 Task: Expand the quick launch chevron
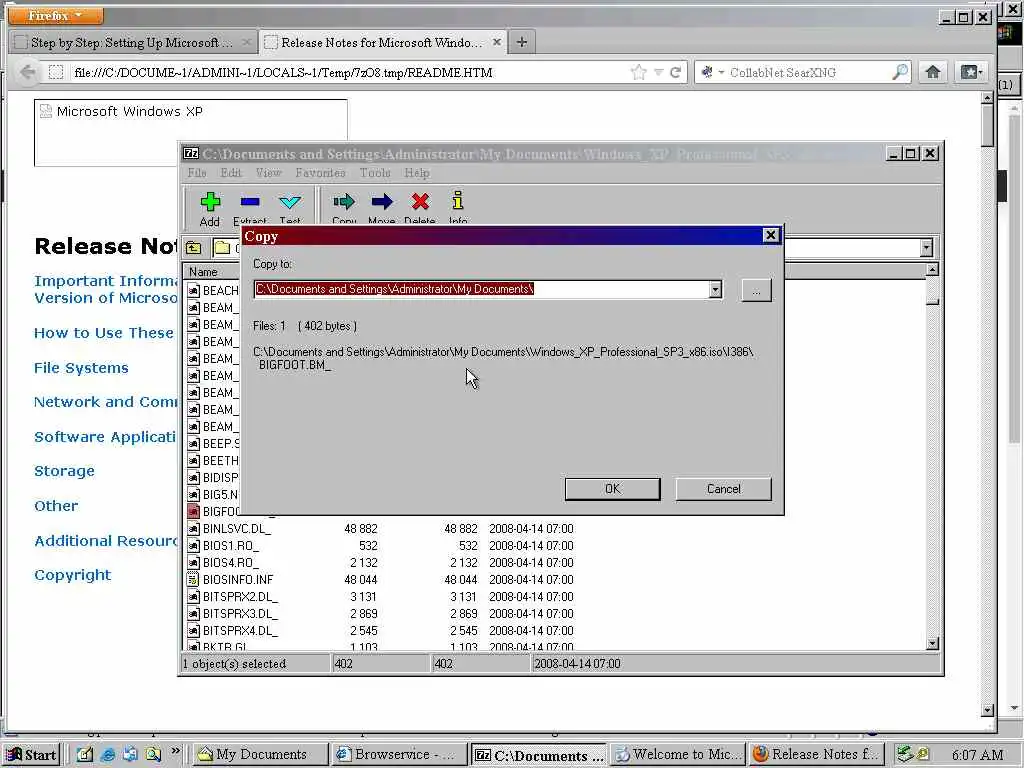[176, 751]
